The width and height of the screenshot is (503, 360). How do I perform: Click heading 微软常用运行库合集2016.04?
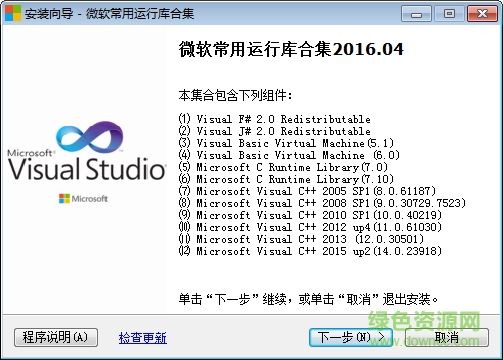coord(291,49)
